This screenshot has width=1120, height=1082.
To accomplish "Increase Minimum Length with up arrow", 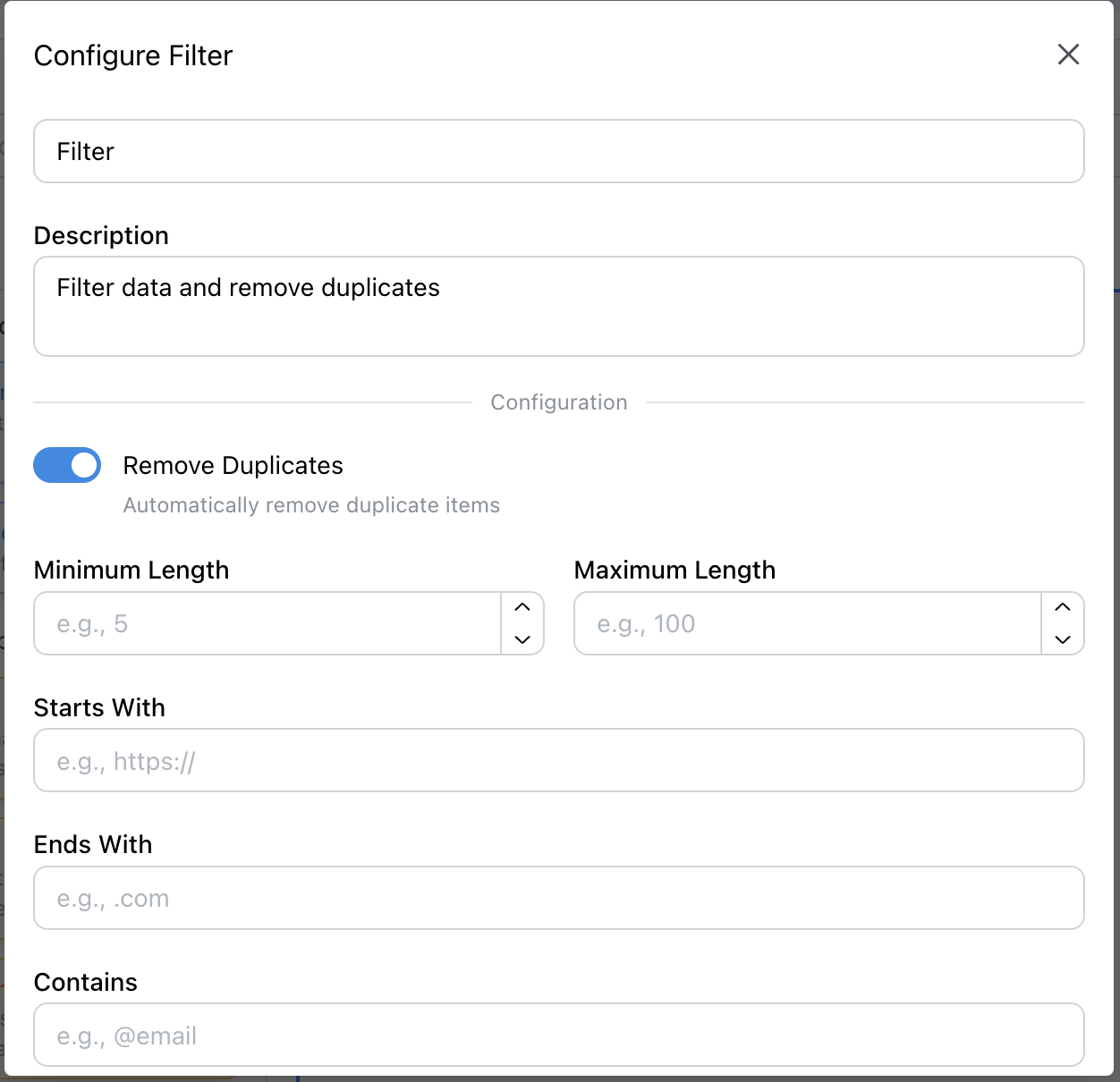I will (x=523, y=607).
